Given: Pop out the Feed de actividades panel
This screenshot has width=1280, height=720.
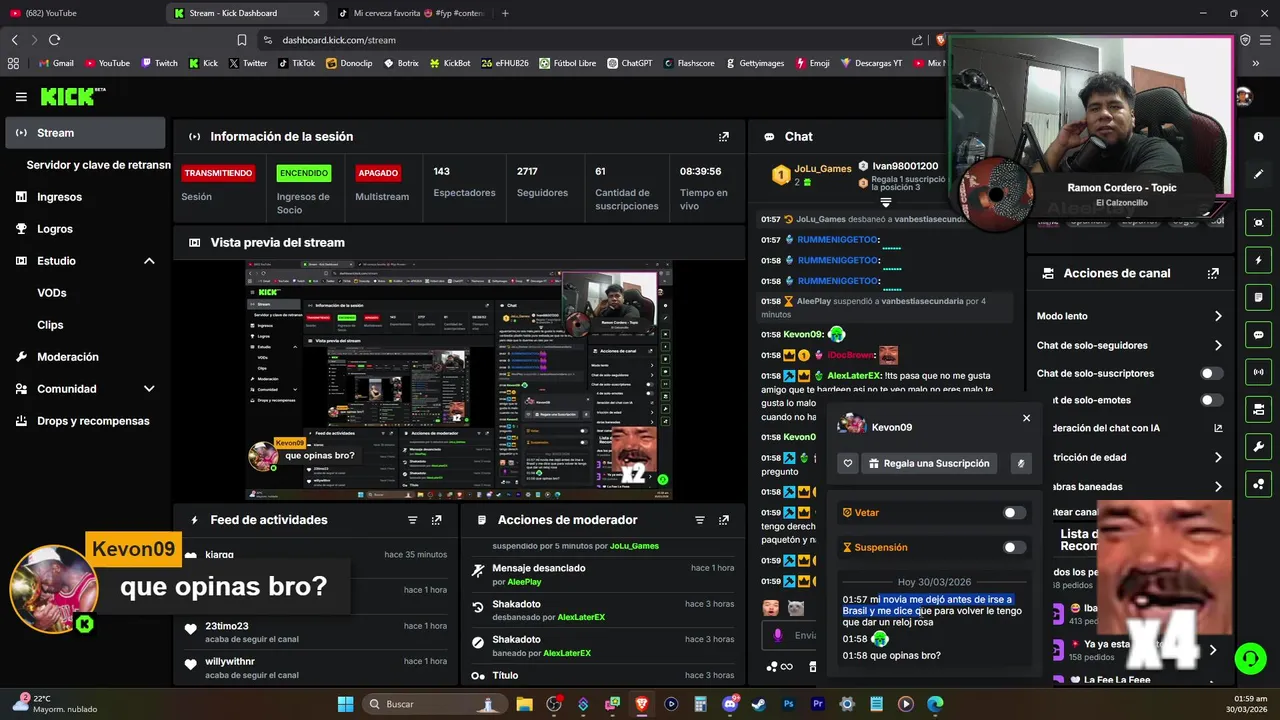Looking at the screenshot, I should [x=436, y=520].
